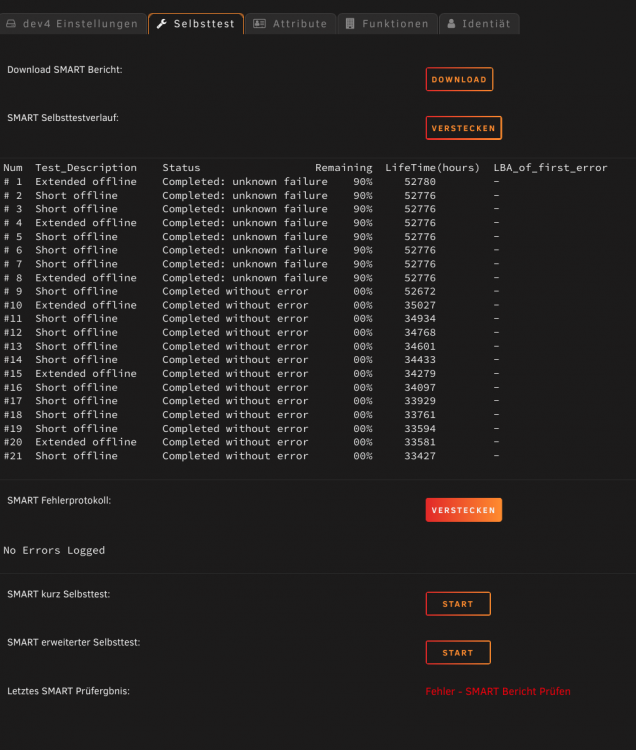Click the 'Test_Description' column header
The width and height of the screenshot is (636, 750).
click(x=86, y=168)
